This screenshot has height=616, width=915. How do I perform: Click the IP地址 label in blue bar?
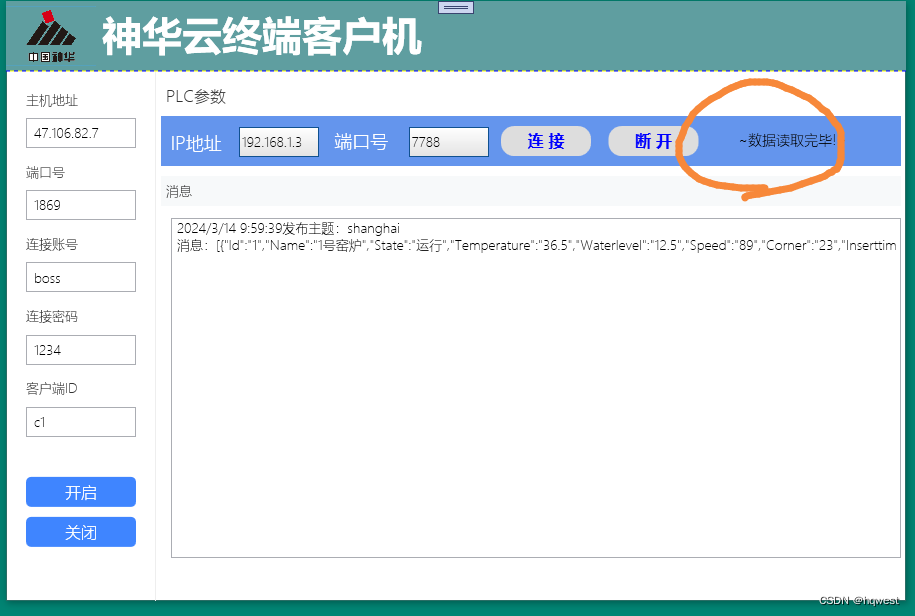coord(196,143)
